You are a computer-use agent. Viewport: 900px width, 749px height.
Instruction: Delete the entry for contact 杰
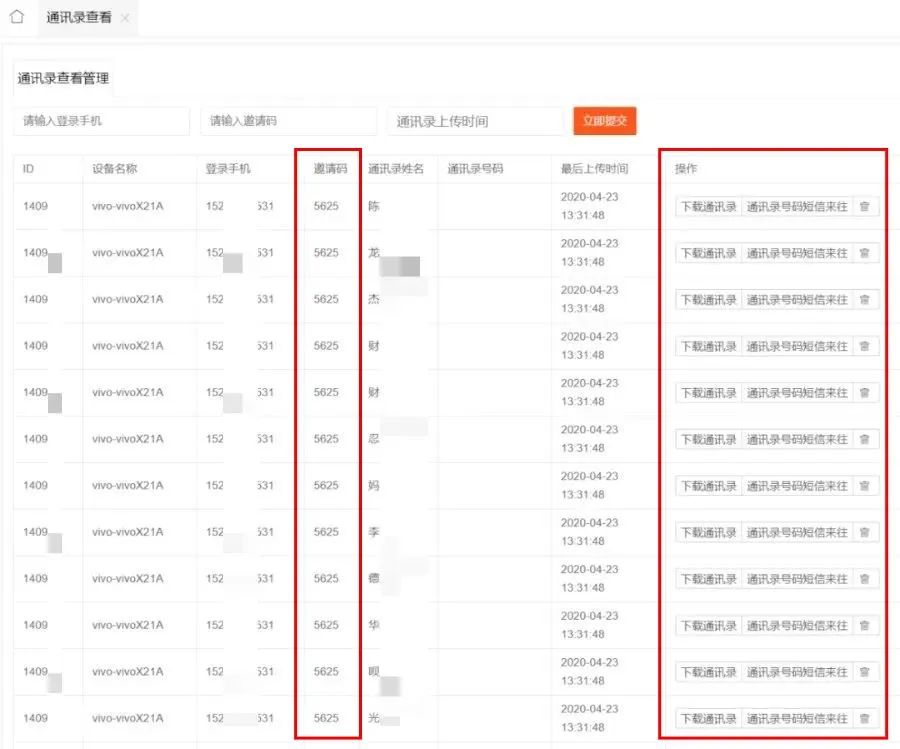tap(865, 300)
